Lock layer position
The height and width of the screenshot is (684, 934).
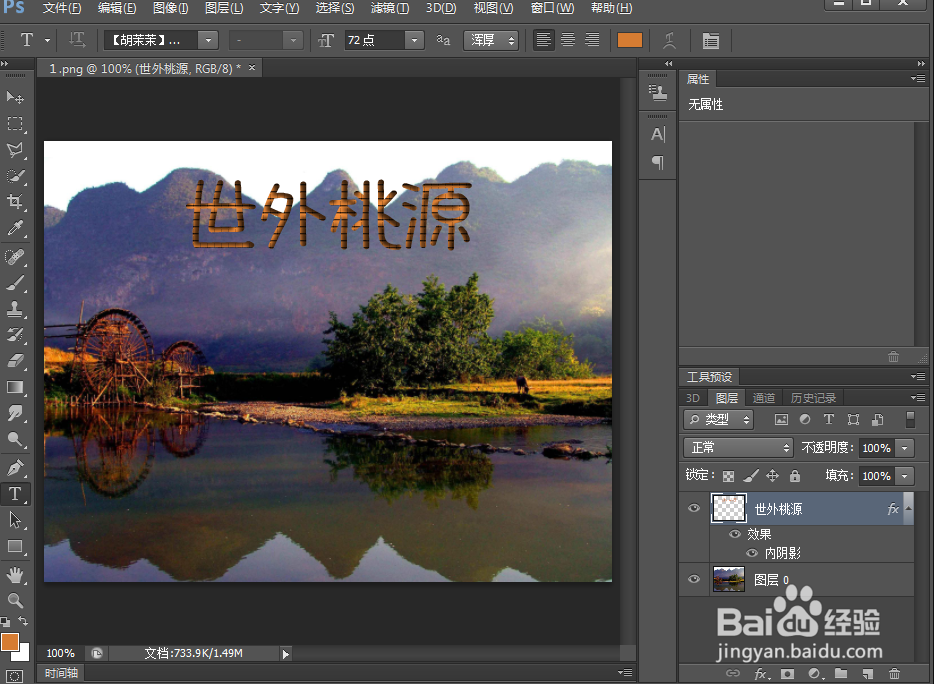click(773, 475)
